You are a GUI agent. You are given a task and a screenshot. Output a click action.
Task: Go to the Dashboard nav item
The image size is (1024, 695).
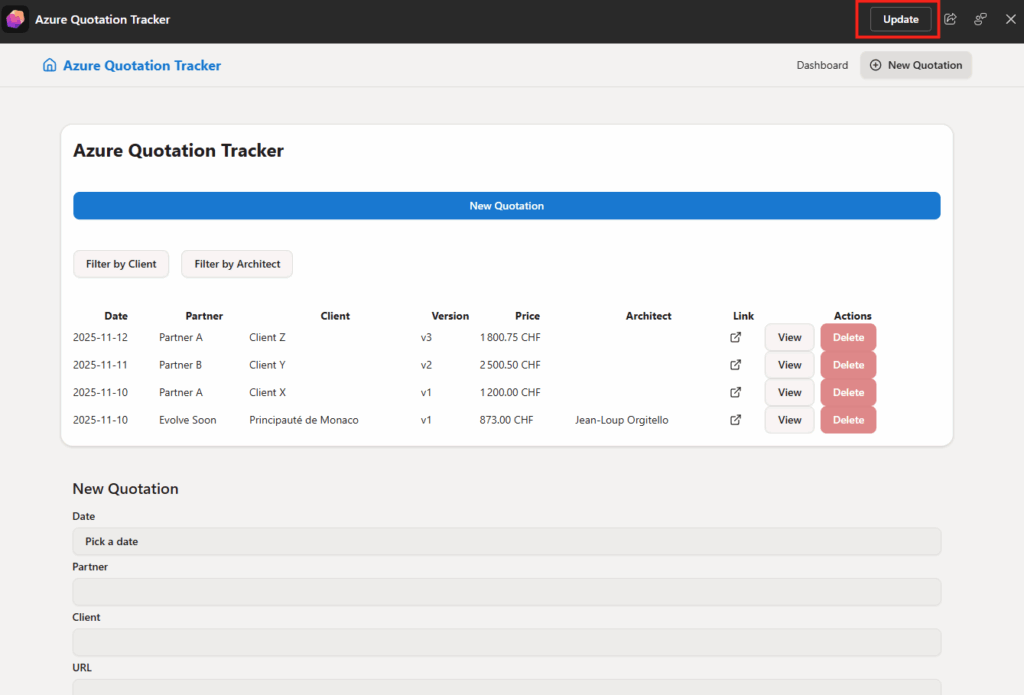coord(822,66)
